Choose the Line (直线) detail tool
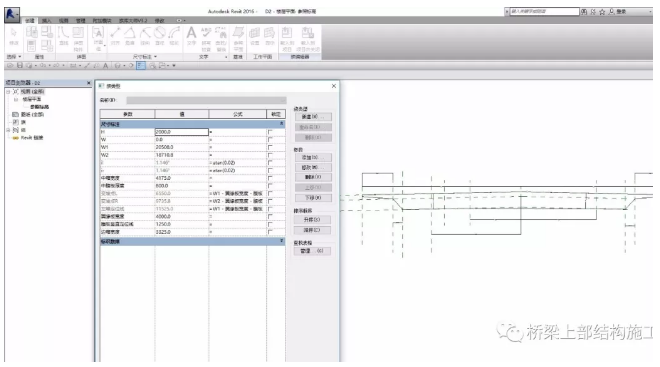 (x=64, y=35)
